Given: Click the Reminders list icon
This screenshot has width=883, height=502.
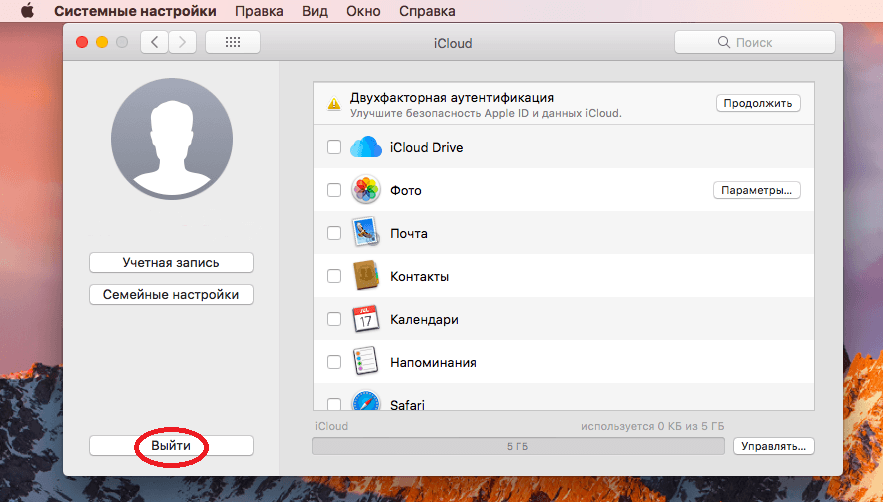Looking at the screenshot, I should pyautogui.click(x=364, y=362).
